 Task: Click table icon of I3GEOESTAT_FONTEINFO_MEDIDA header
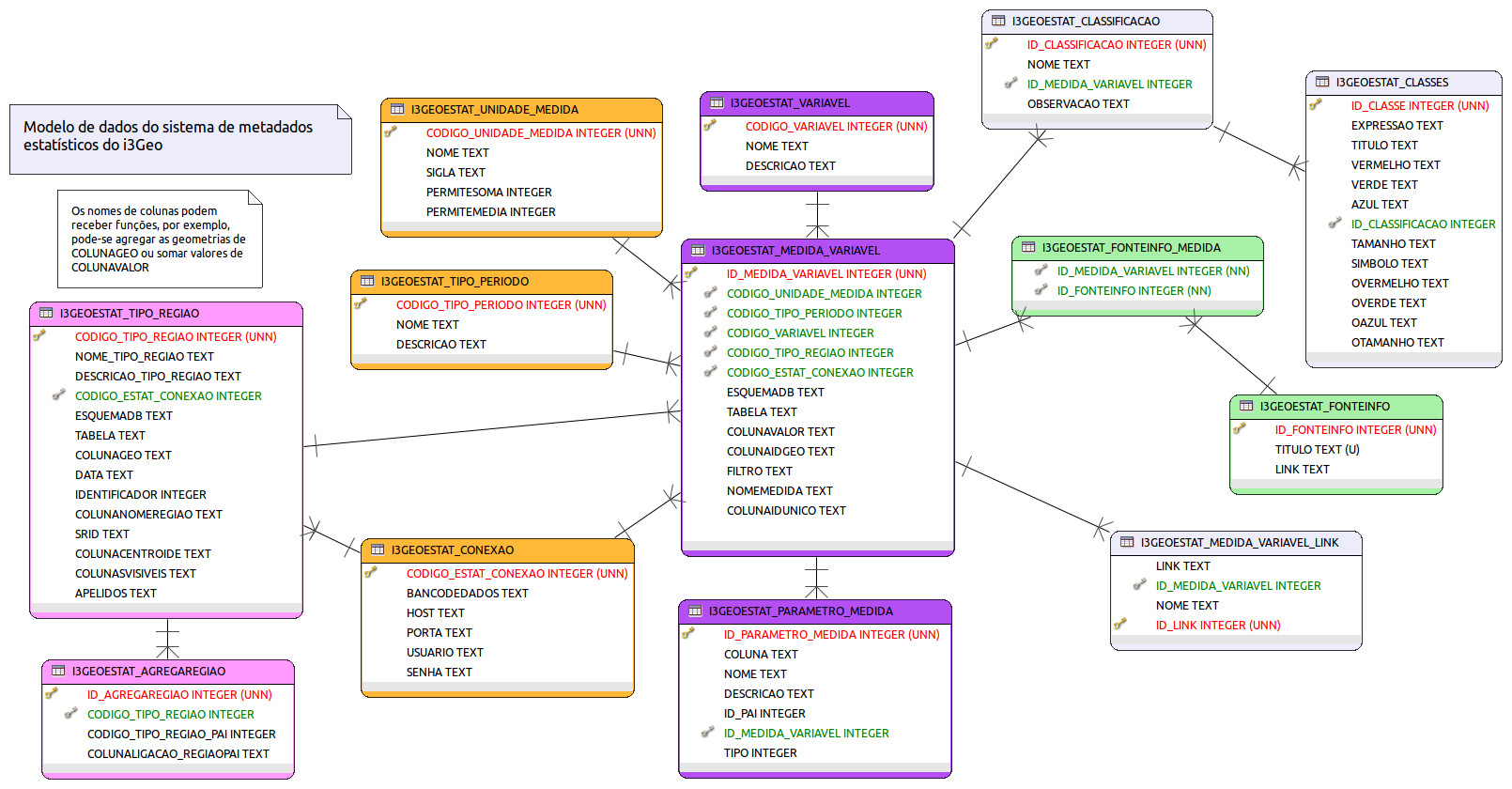click(1028, 247)
